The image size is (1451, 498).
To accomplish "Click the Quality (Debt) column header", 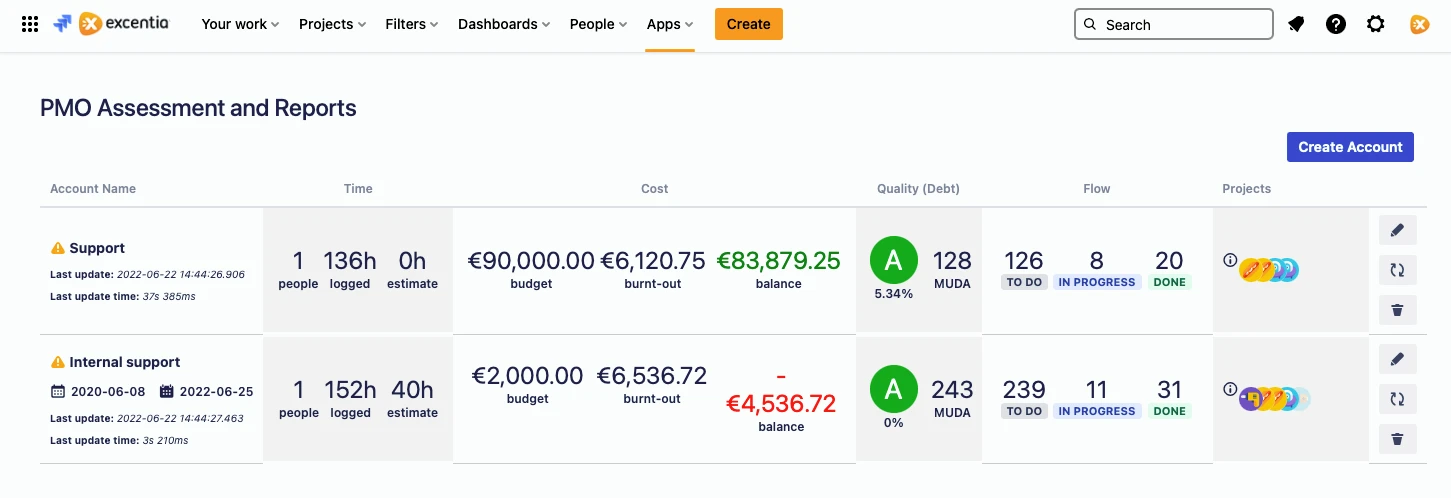I will [918, 188].
